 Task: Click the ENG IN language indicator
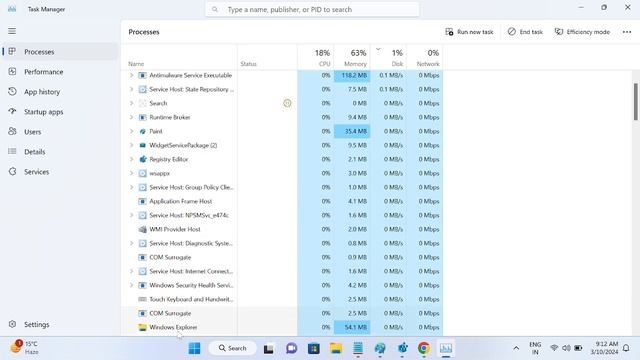click(535, 348)
